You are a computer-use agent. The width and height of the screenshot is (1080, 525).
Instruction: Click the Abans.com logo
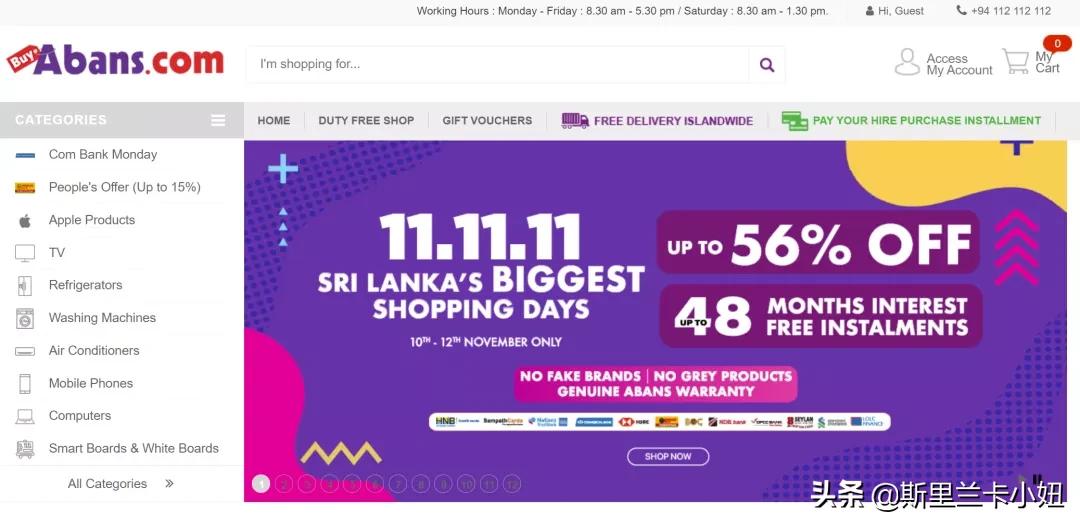click(116, 61)
